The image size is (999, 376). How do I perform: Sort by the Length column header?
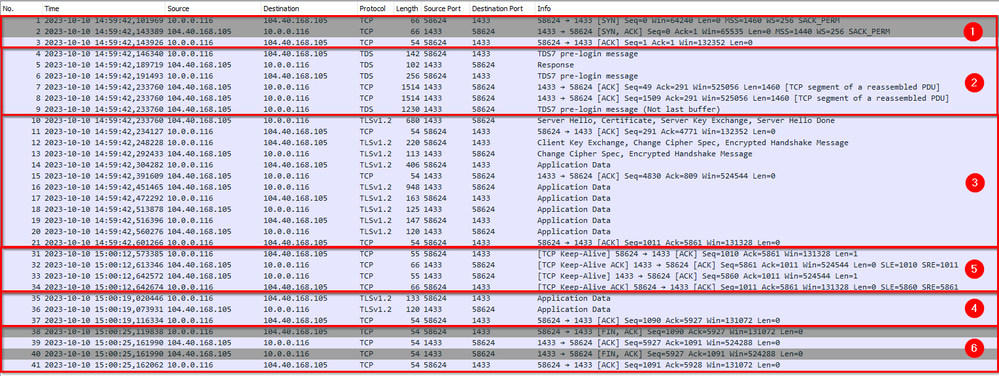[407, 9]
